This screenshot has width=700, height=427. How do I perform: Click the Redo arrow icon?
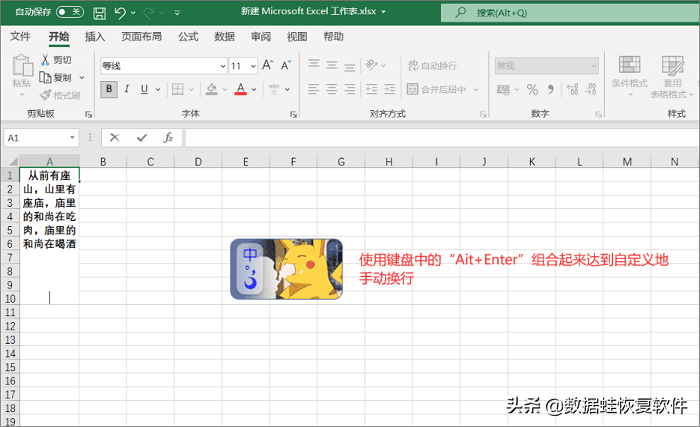(149, 13)
